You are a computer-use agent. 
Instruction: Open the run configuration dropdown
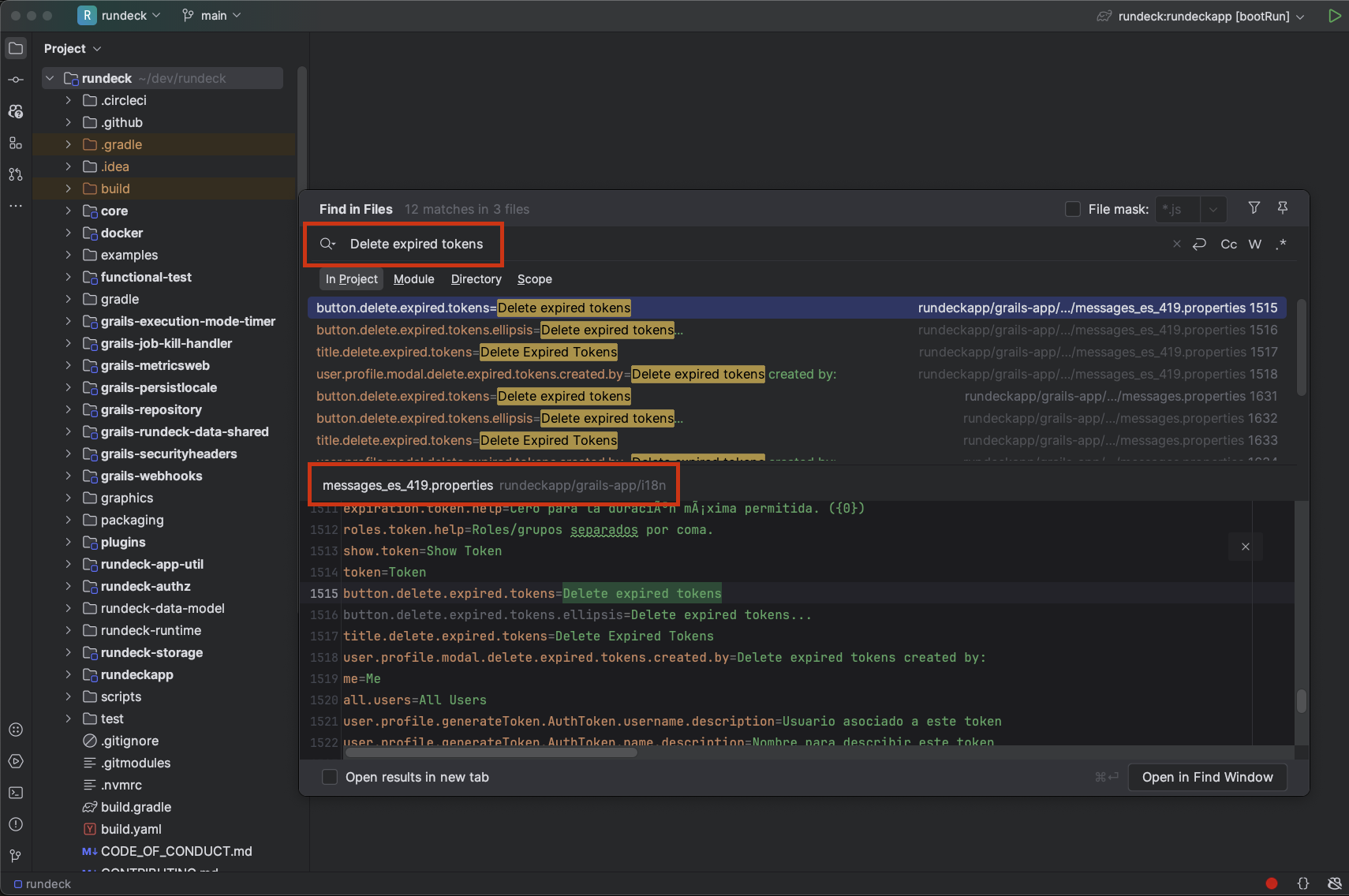1201,16
